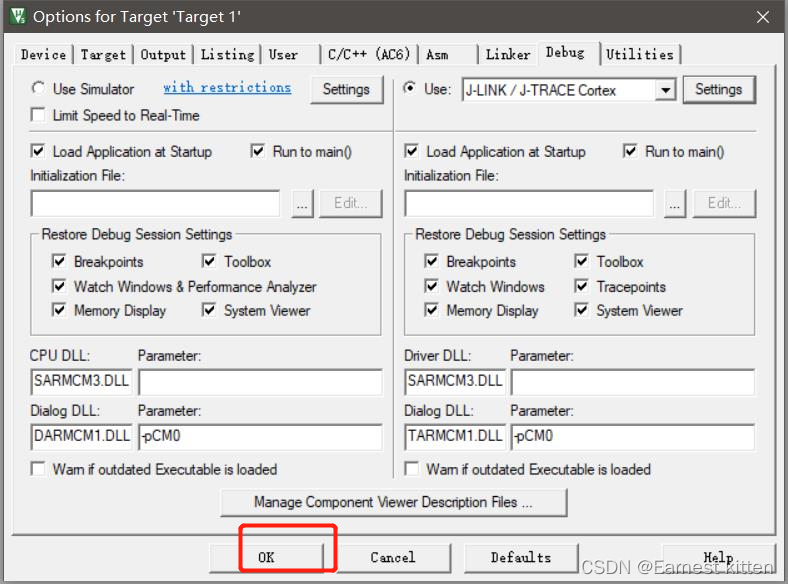Open J-LINK debugger Settings button
Screen dimensions: 788x584
tap(719, 89)
